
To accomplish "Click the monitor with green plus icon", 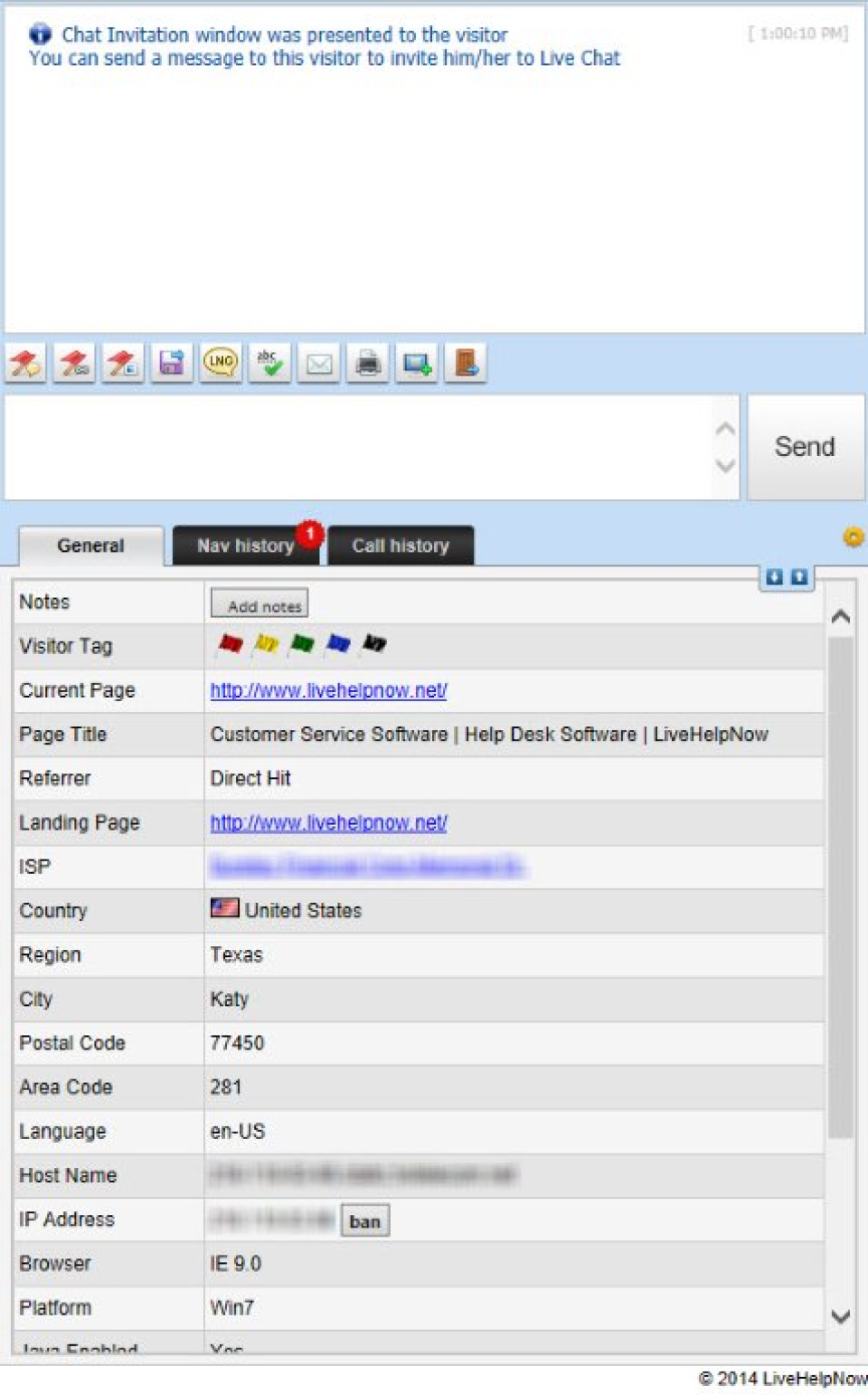I will coord(417,364).
